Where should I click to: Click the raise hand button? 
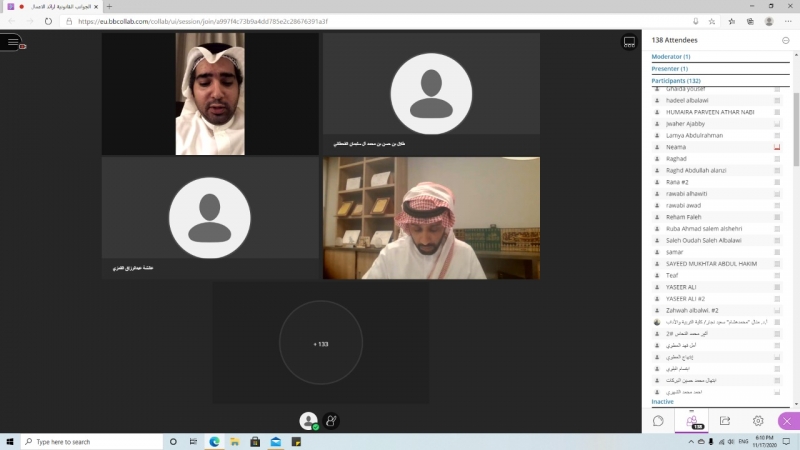[331, 422]
